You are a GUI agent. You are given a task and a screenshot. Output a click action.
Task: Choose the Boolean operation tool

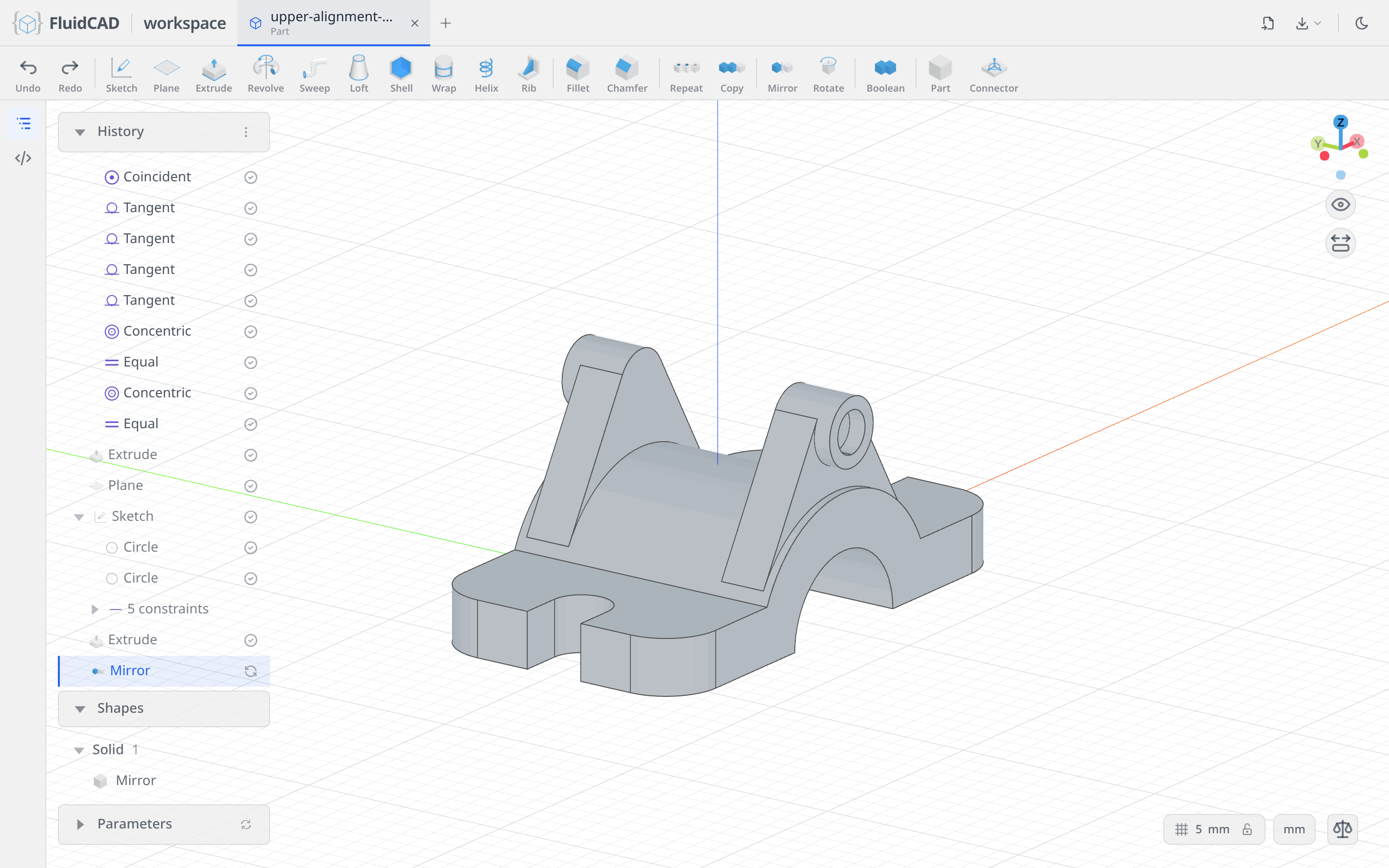pyautogui.click(x=885, y=74)
